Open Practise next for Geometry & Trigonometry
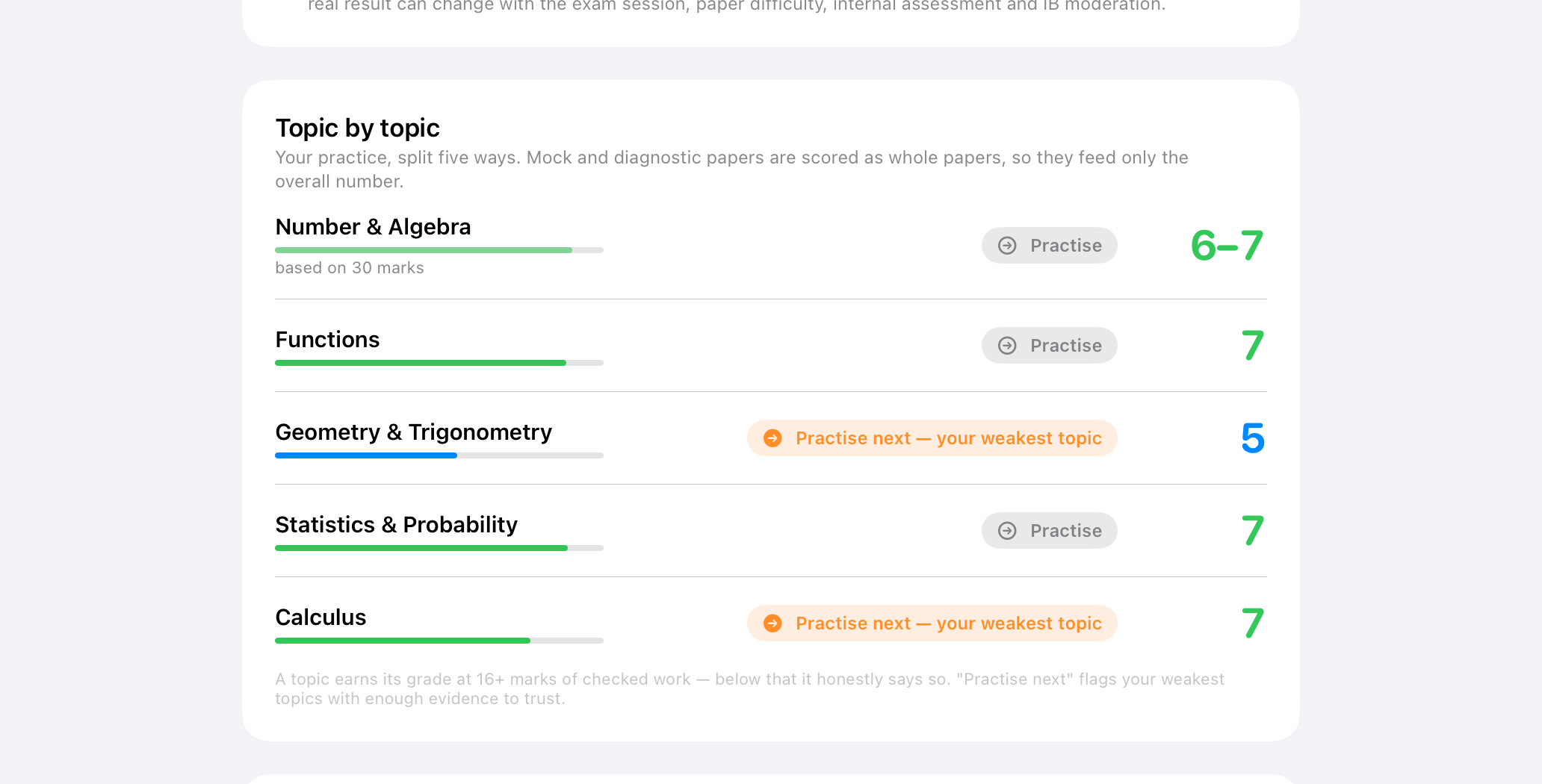1542x784 pixels. click(932, 438)
